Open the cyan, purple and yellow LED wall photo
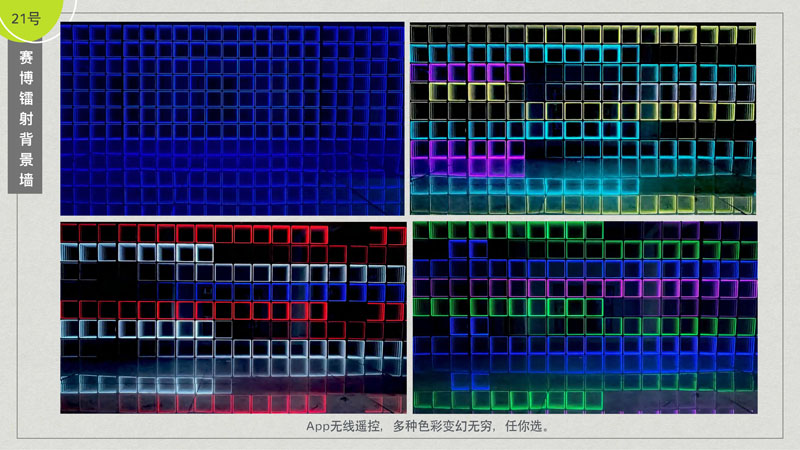800x450 pixels. click(583, 118)
